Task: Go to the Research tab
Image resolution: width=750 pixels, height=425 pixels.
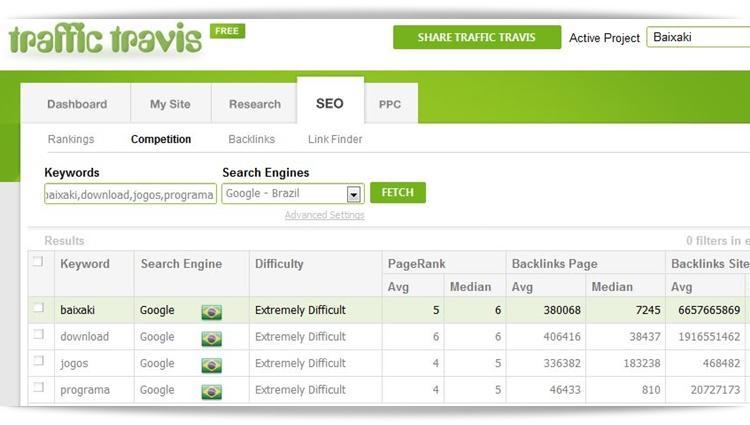Action: 254,104
